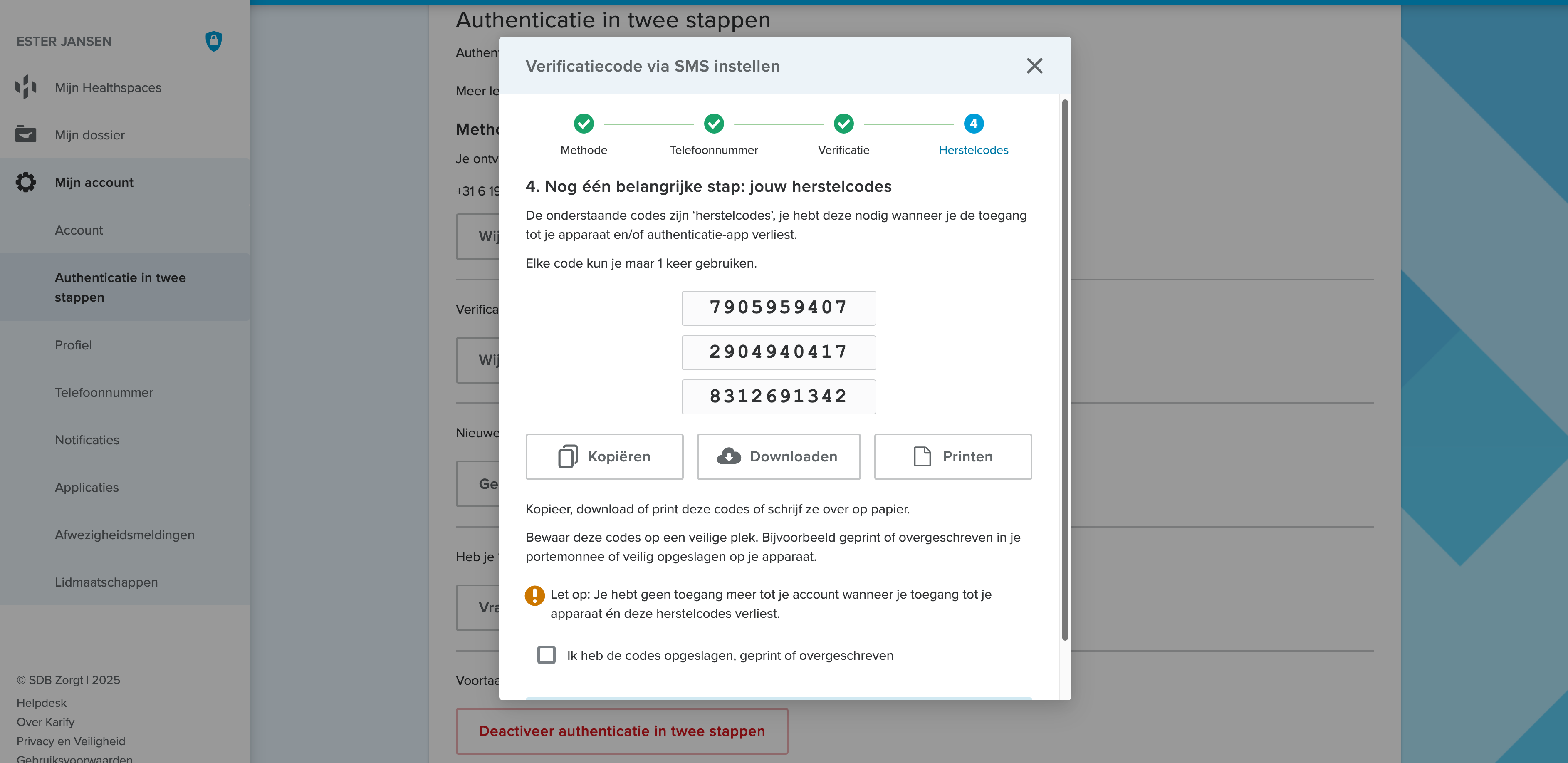Click the copy icon in Kopiëren
Screen dimensions: 1568x763
pyautogui.click(x=567, y=456)
